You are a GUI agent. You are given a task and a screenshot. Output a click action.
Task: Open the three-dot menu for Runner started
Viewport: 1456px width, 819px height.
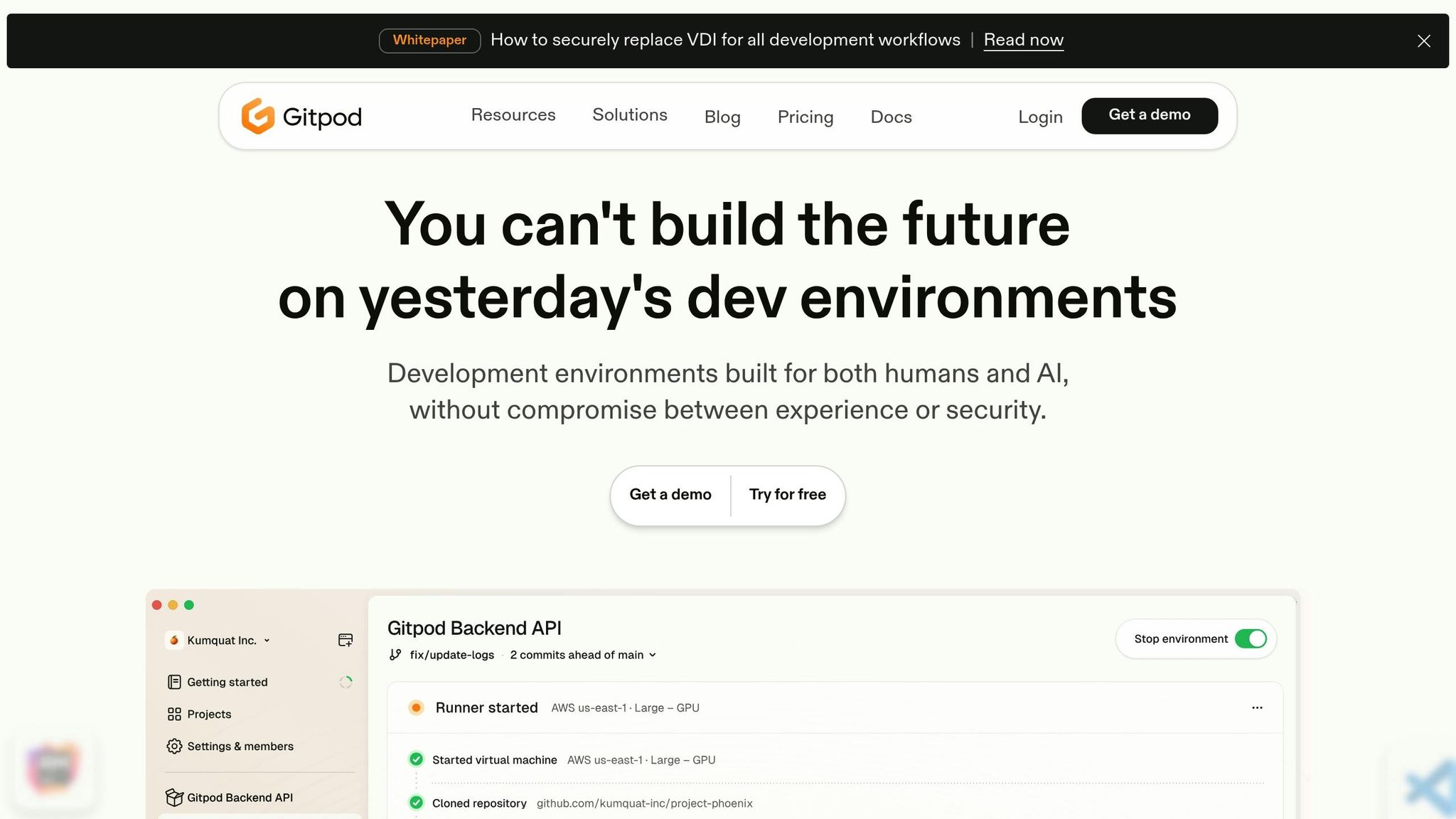point(1257,708)
